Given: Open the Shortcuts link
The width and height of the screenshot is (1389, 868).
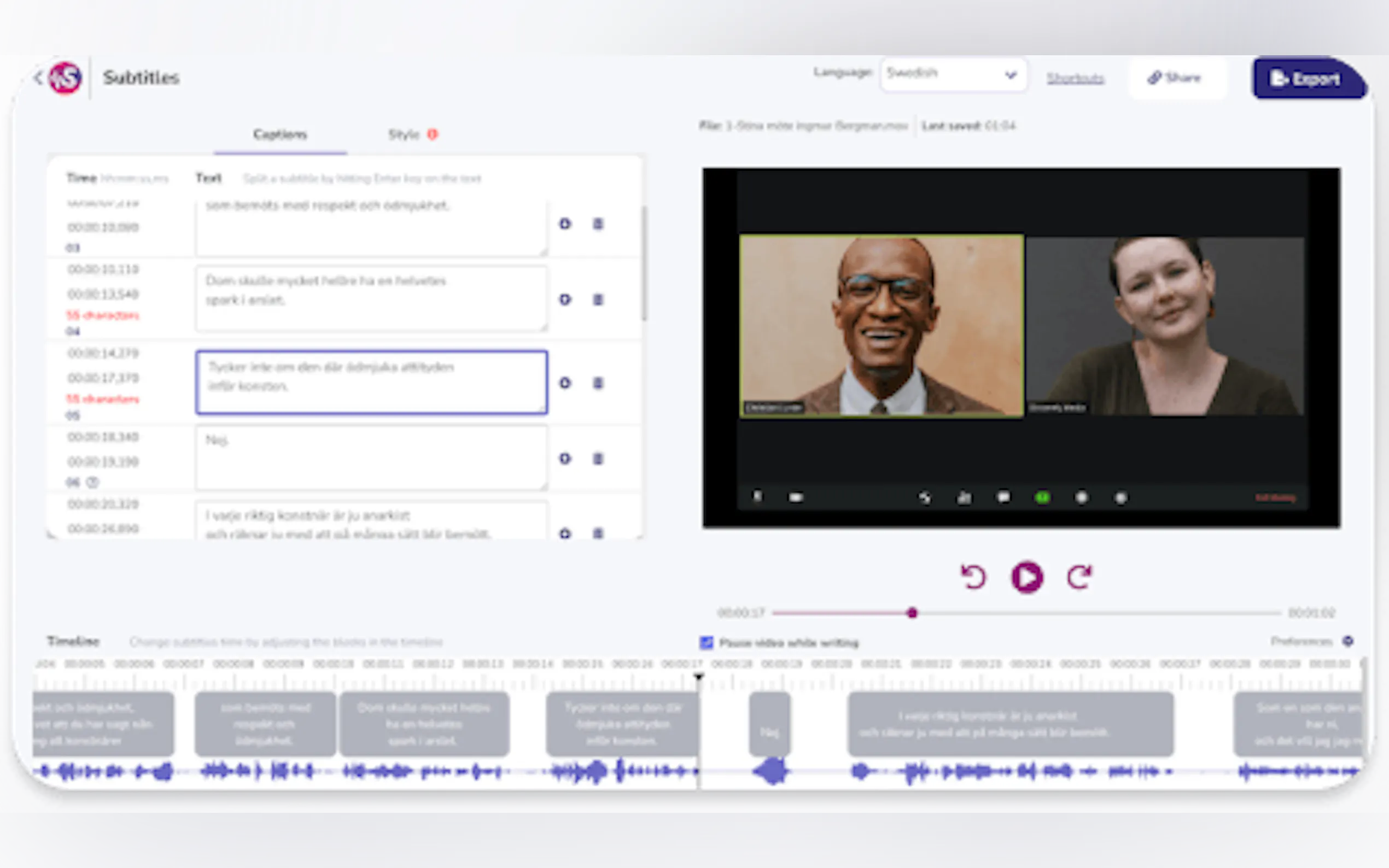Looking at the screenshot, I should click(x=1075, y=78).
